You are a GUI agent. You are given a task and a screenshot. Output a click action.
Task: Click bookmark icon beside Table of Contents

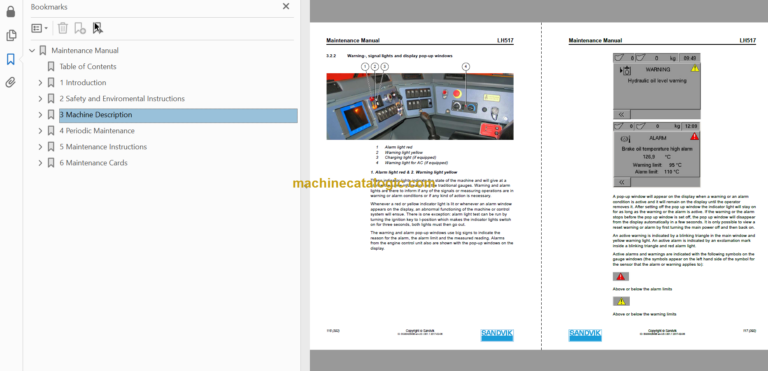point(51,67)
